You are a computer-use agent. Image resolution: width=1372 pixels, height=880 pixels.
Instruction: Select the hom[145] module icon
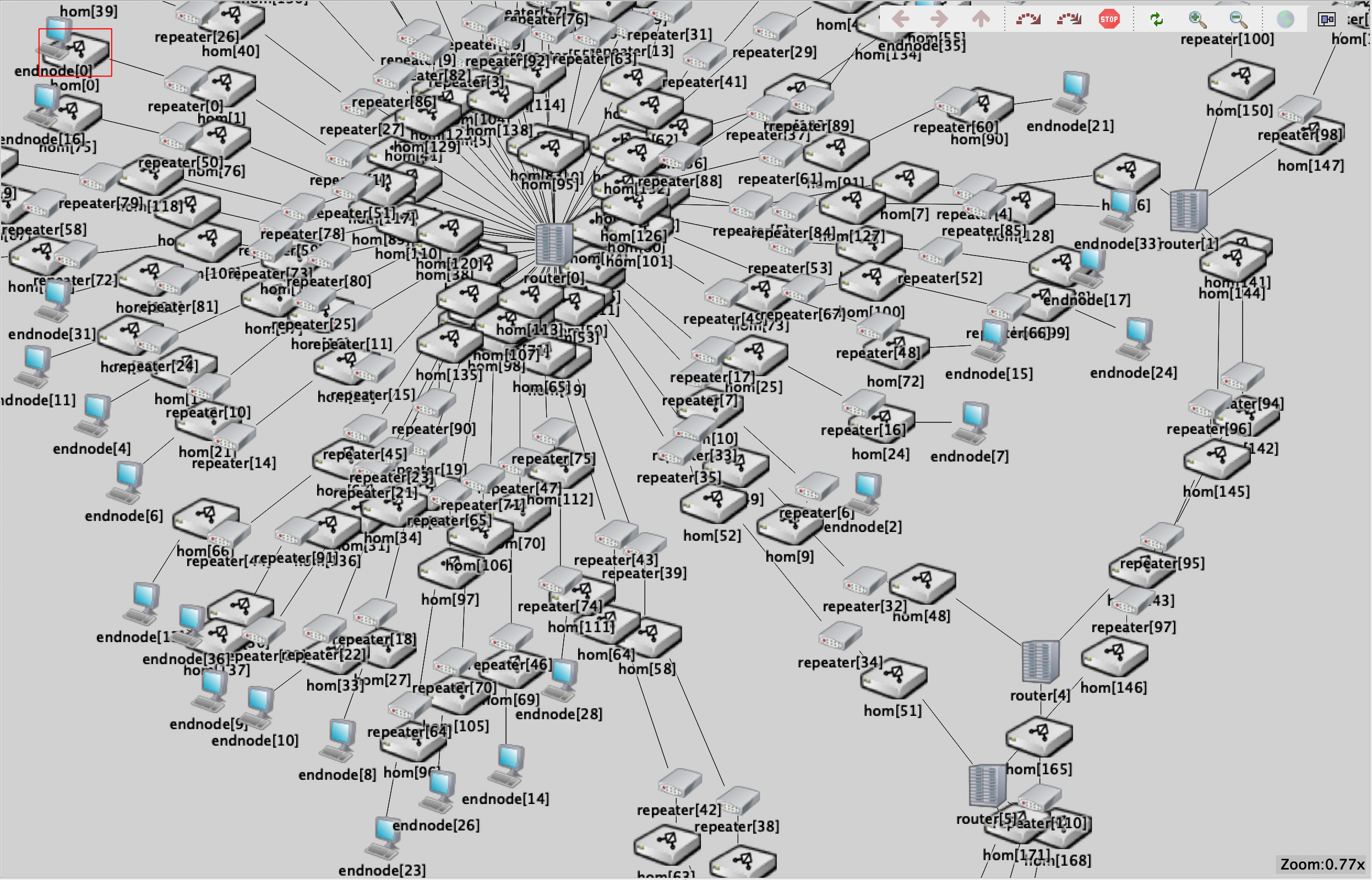point(1217,459)
